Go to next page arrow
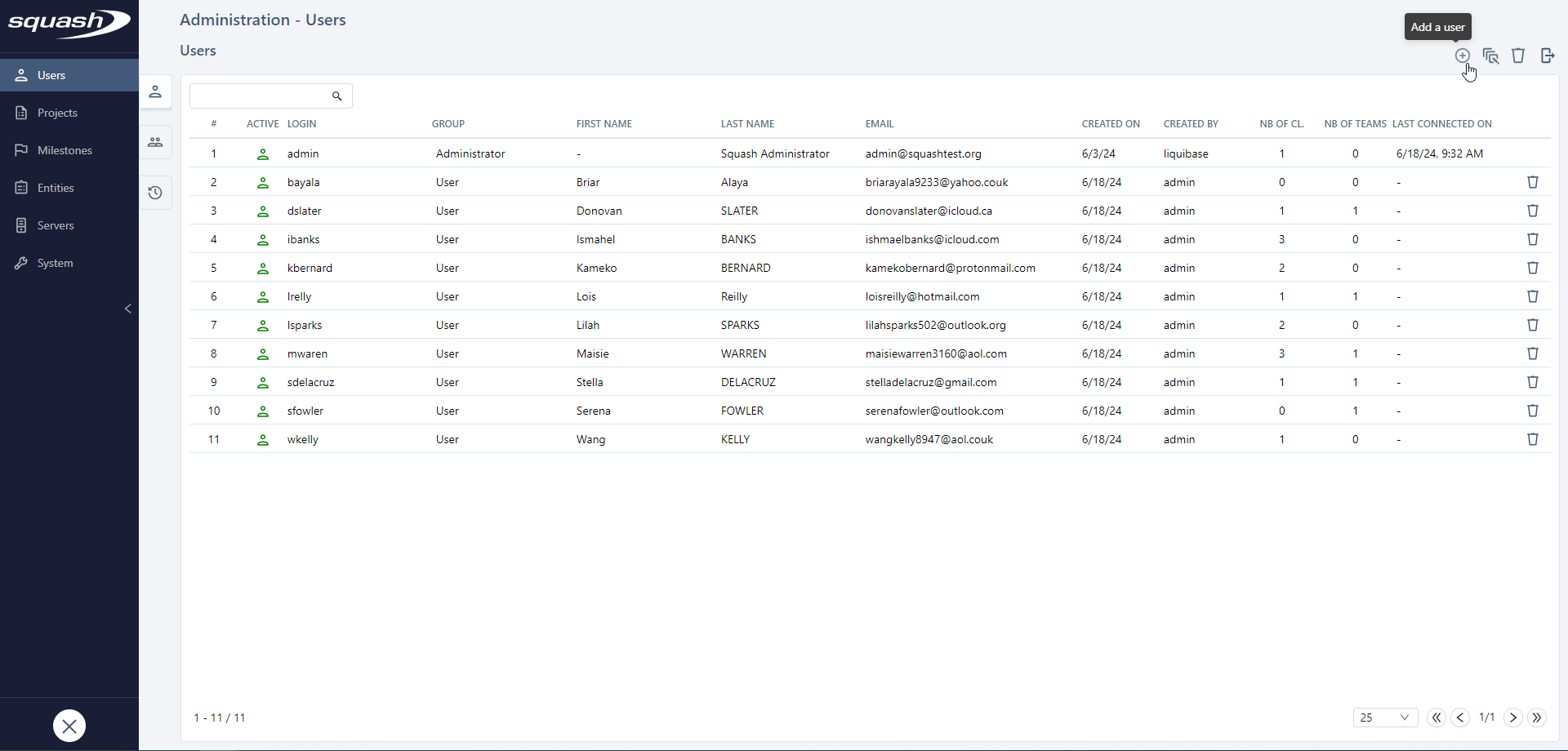 1513,718
